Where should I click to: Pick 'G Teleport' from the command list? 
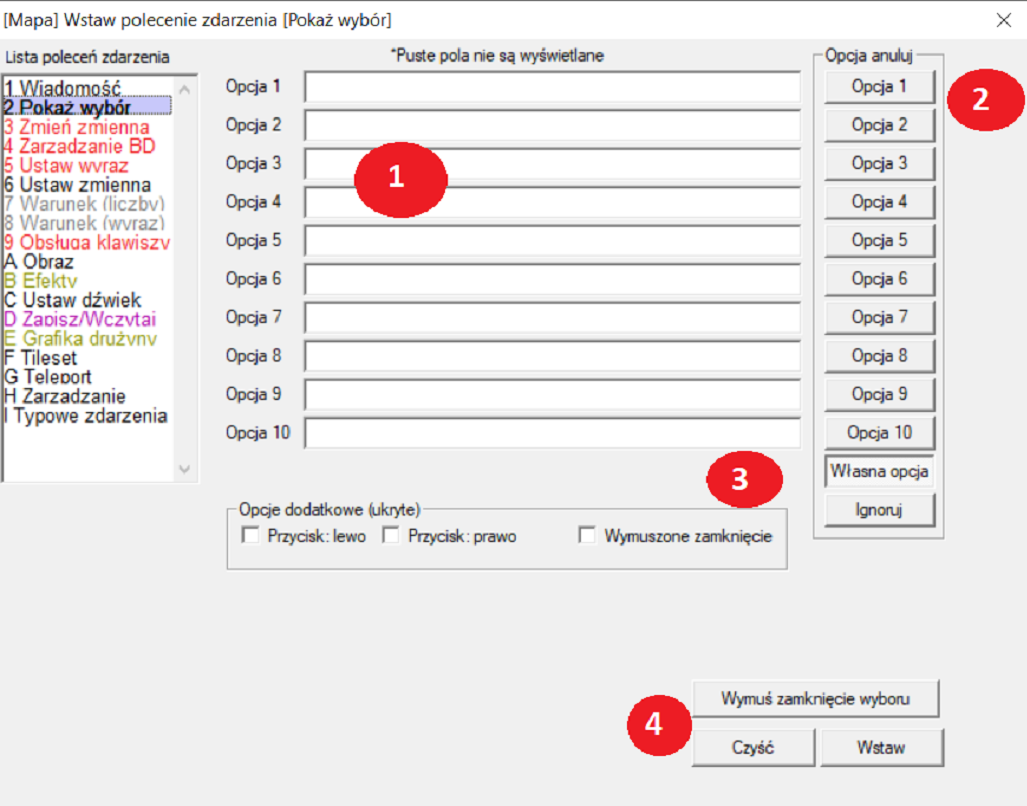click(48, 377)
